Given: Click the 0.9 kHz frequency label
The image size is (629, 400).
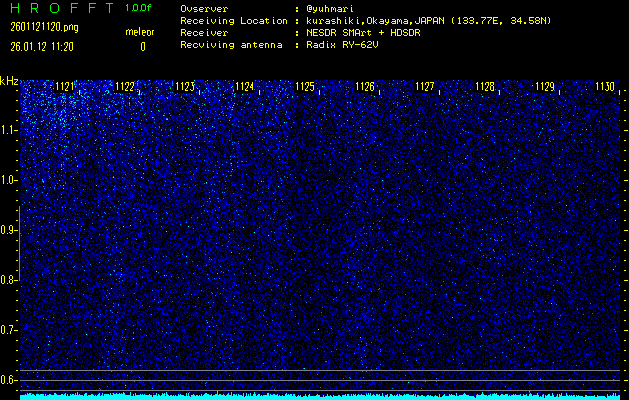Looking at the screenshot, I should [x=9, y=230].
